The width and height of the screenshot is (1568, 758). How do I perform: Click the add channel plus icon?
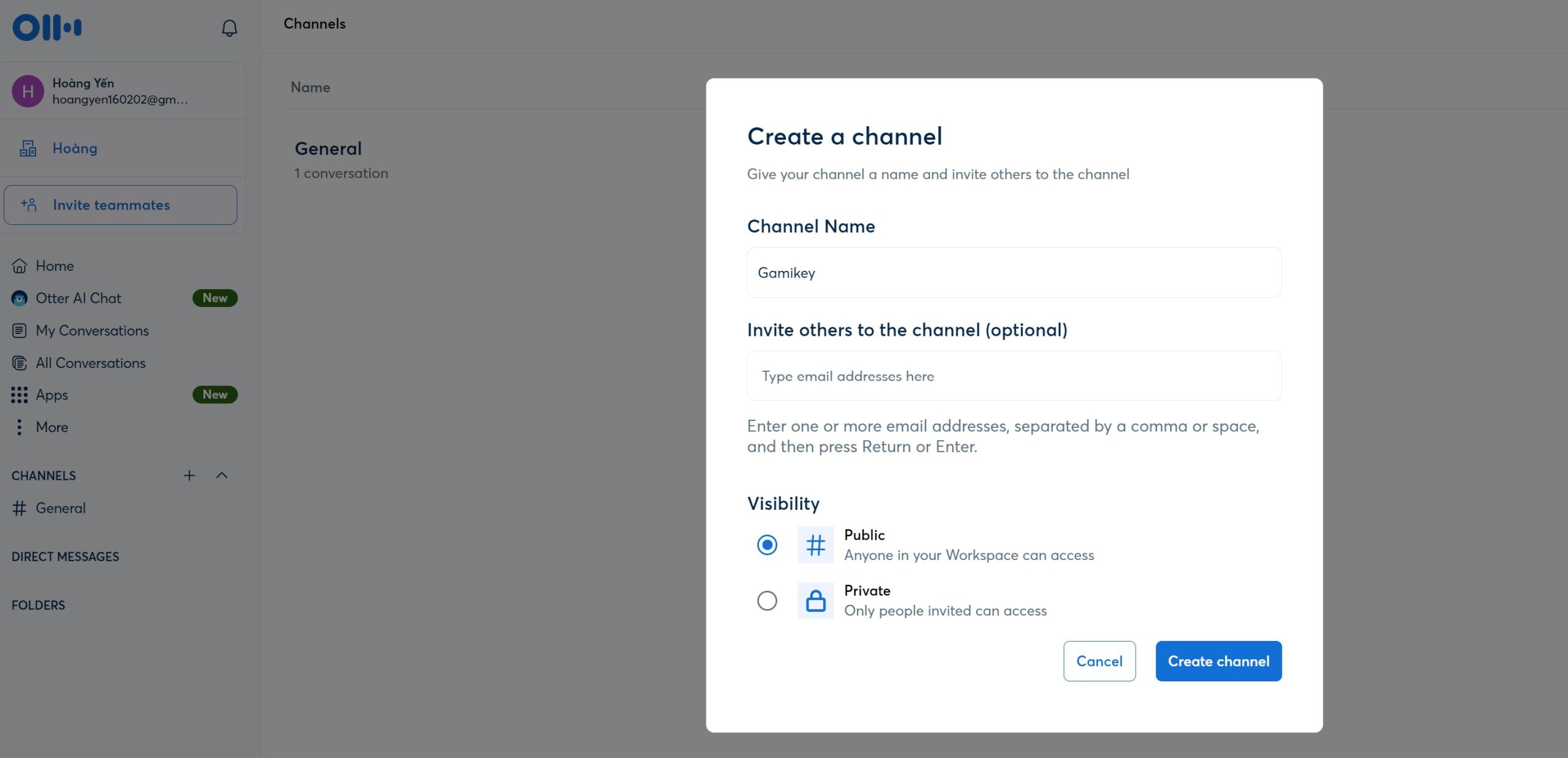(189, 475)
